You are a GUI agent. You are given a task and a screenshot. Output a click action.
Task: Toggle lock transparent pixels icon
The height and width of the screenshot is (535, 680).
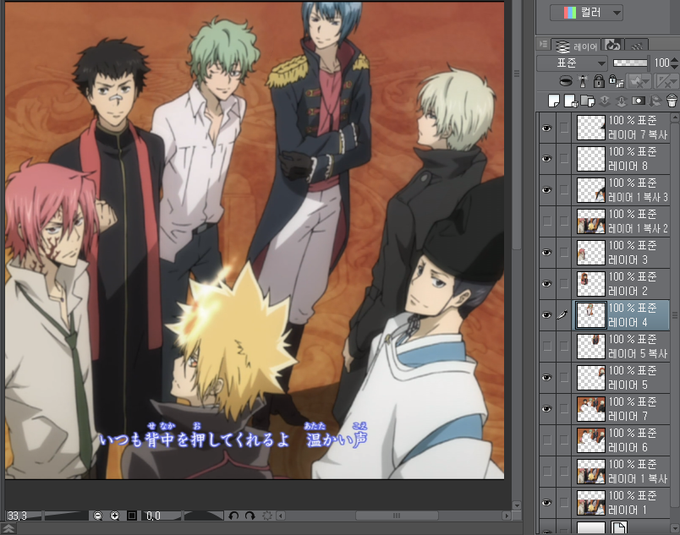point(615,81)
